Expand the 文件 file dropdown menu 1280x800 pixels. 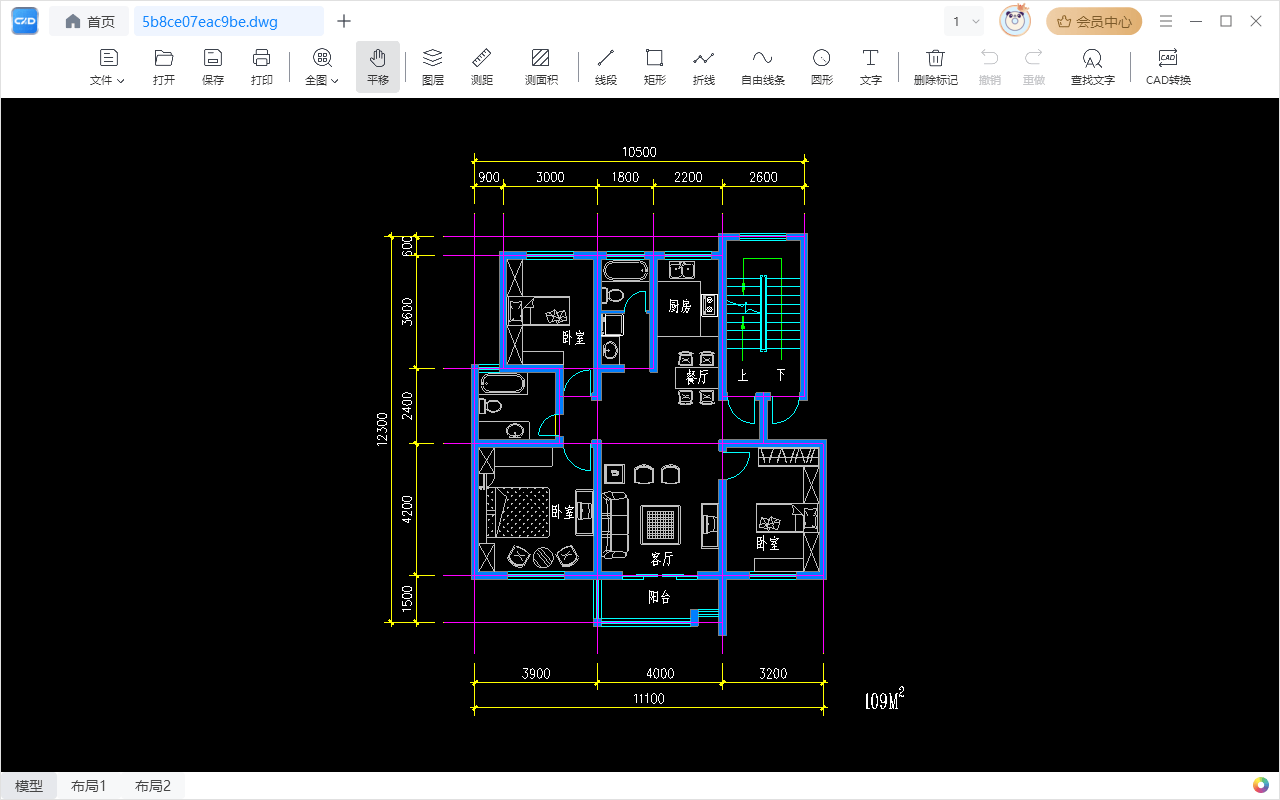pos(108,66)
